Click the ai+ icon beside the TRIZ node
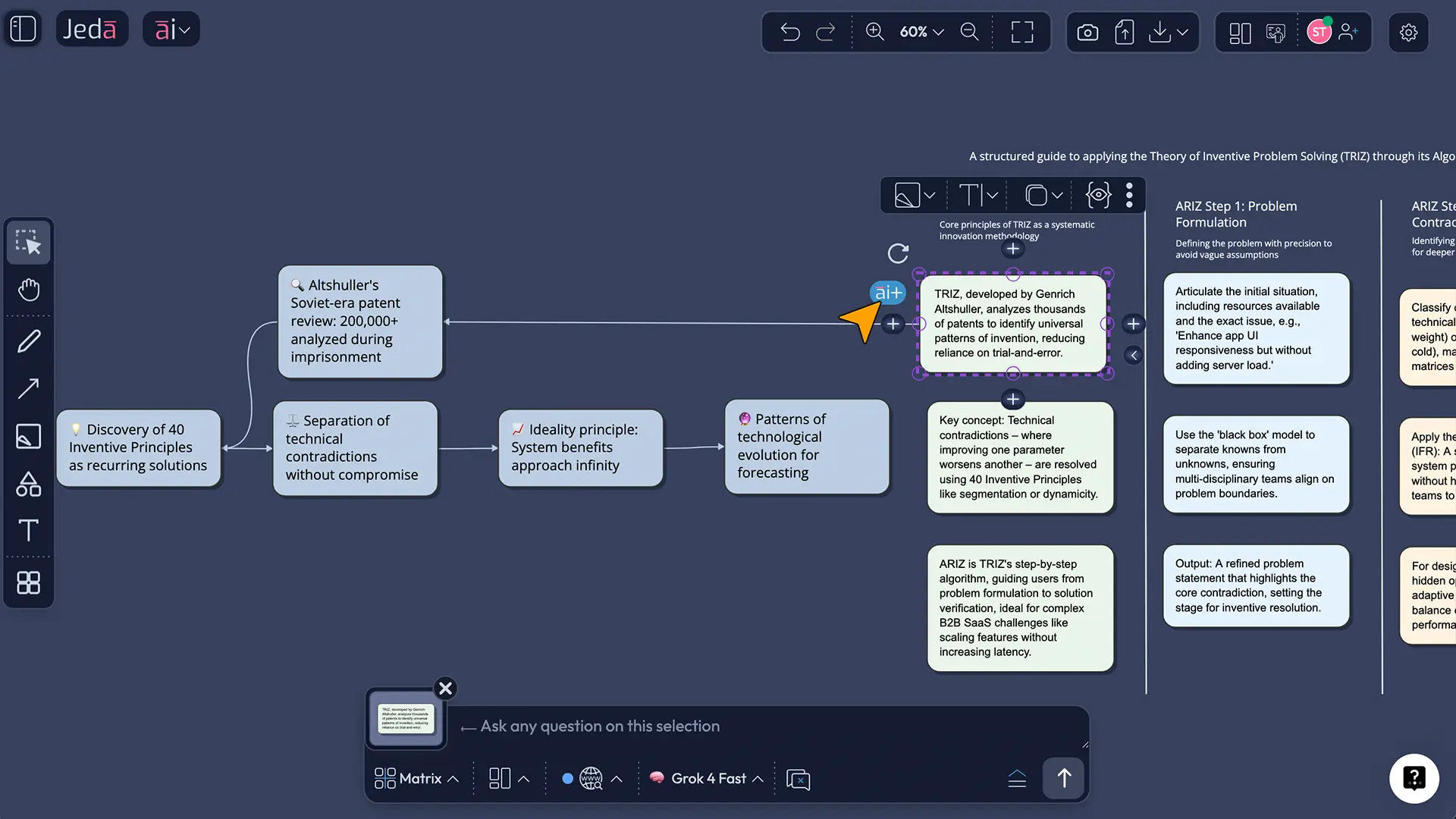Viewport: 1456px width, 819px height. tap(886, 292)
